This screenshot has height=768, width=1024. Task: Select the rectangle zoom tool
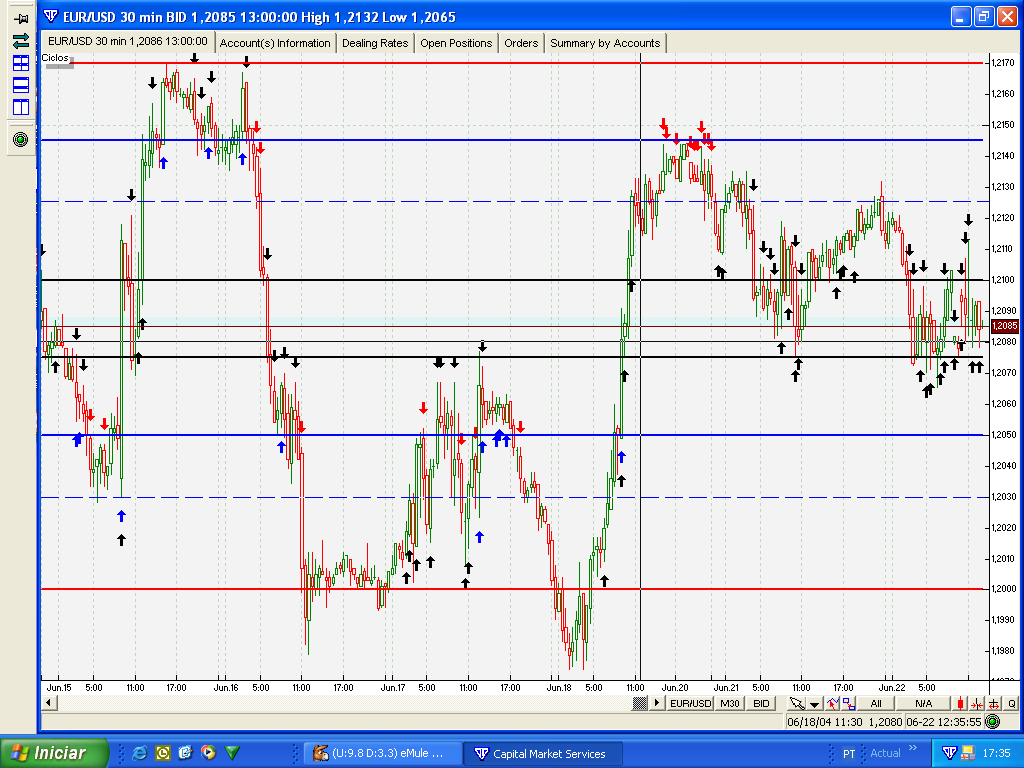(850, 703)
